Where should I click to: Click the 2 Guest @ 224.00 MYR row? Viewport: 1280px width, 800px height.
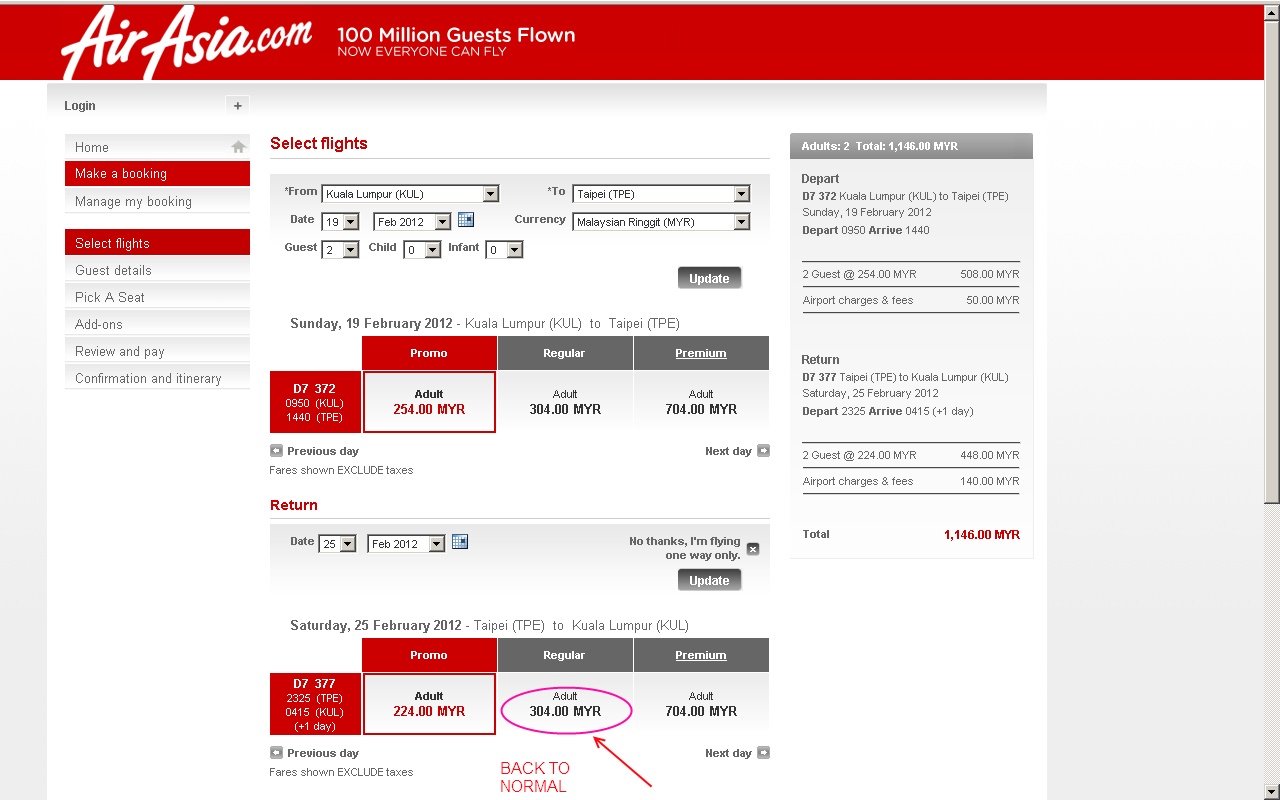[x=911, y=455]
